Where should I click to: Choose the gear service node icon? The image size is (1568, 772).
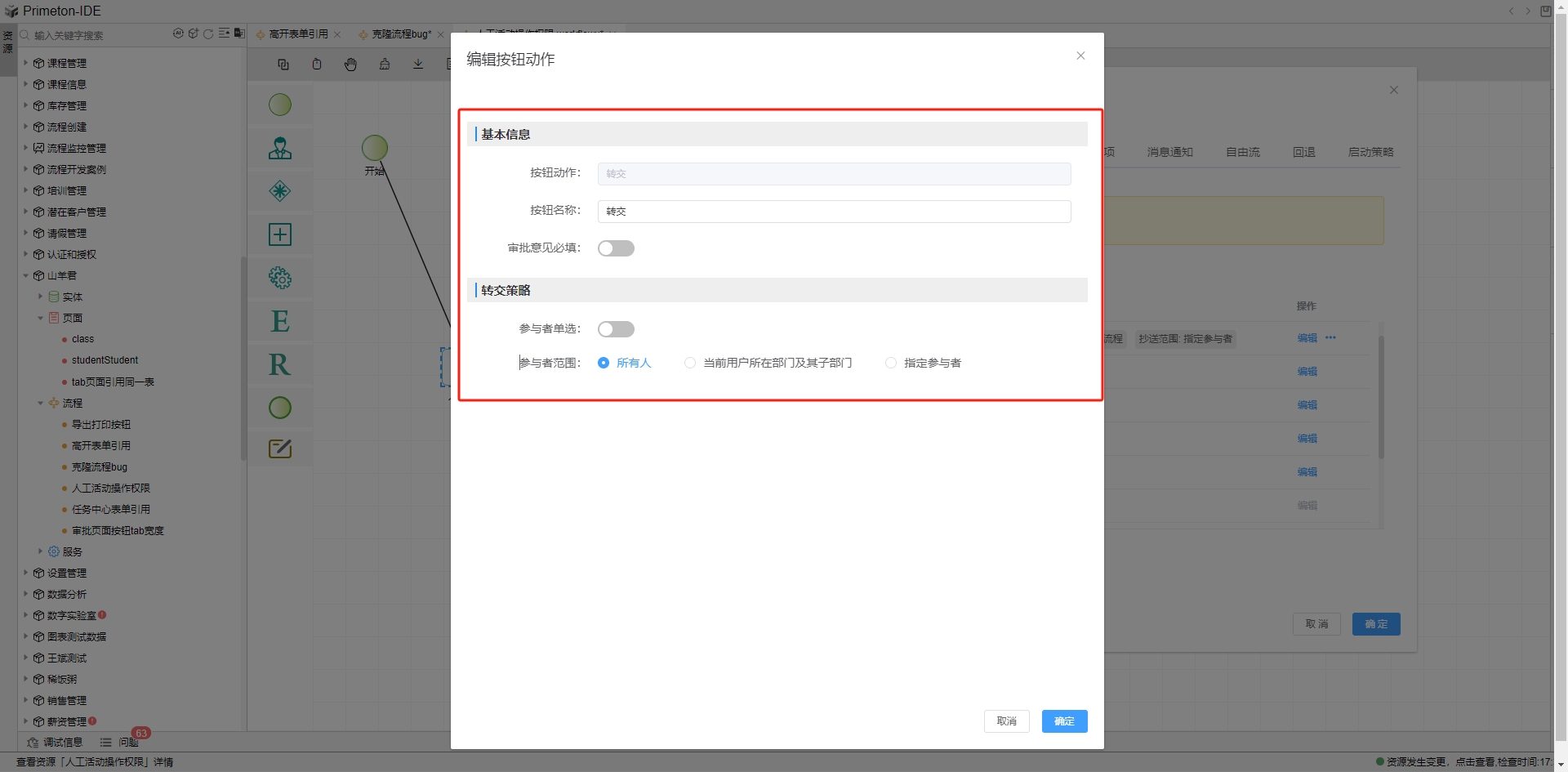coord(280,278)
